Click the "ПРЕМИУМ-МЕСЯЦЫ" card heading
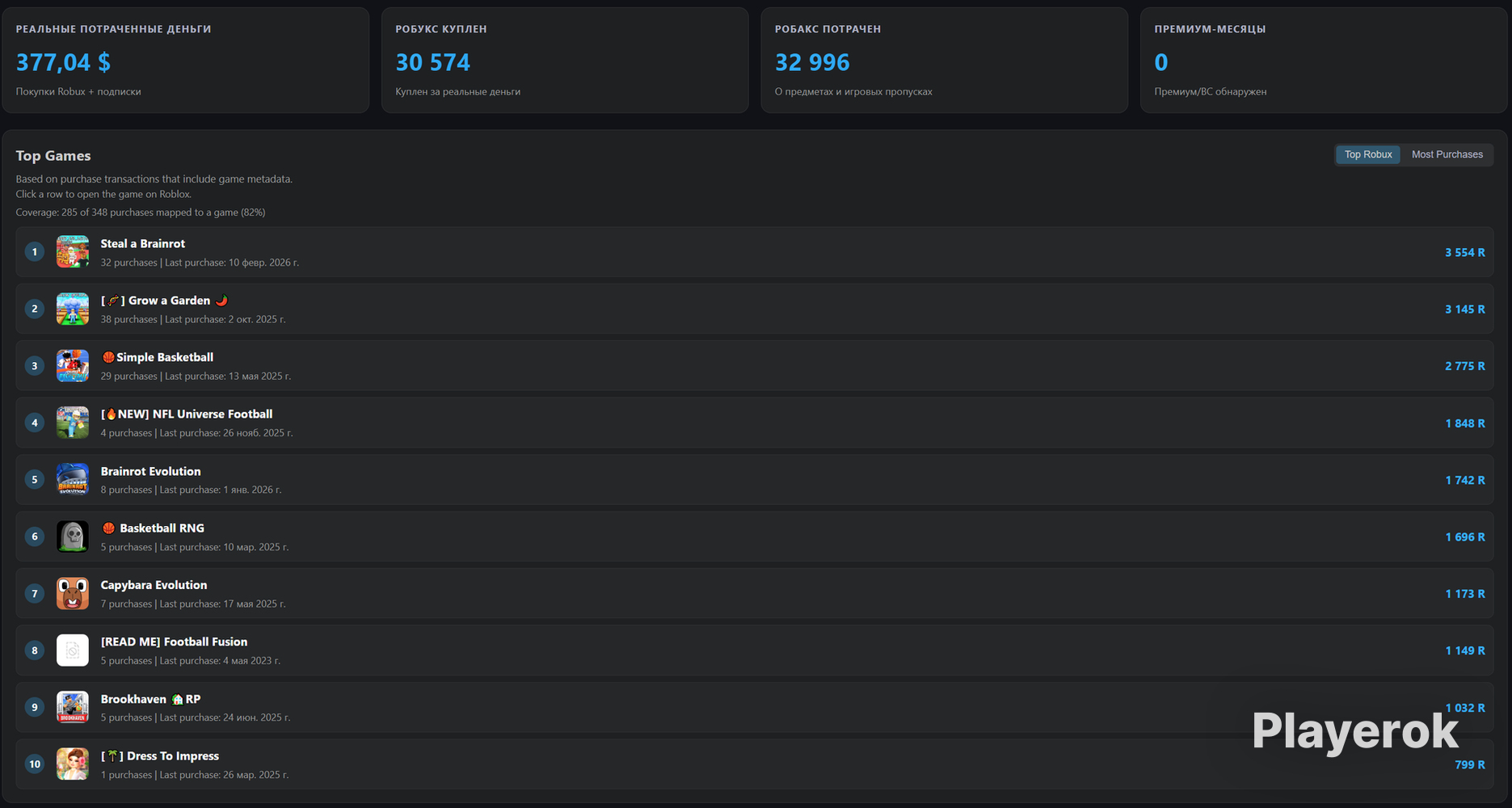Screen dimensions: 1512x808 pos(1211,29)
